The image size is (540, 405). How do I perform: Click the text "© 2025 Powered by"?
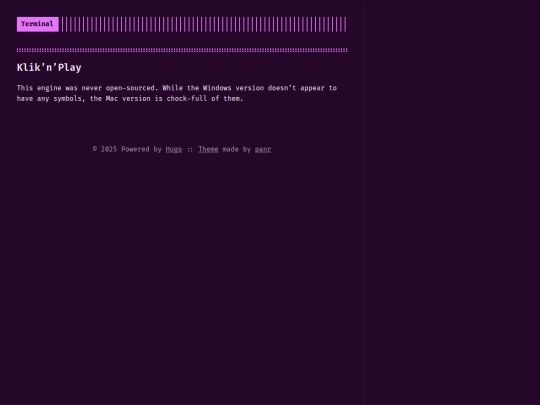pyautogui.click(x=127, y=149)
